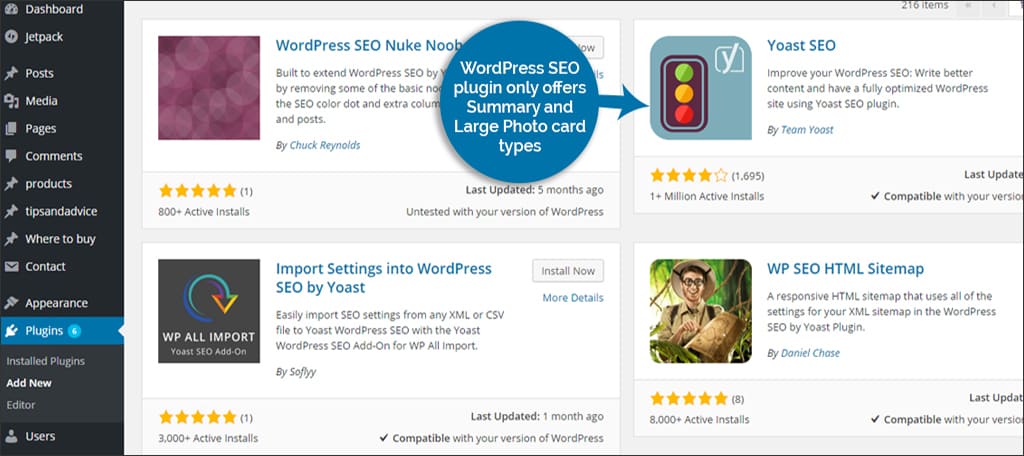The image size is (1024, 456).
Task: Click the 800+ Active Installs text
Action: tap(204, 212)
